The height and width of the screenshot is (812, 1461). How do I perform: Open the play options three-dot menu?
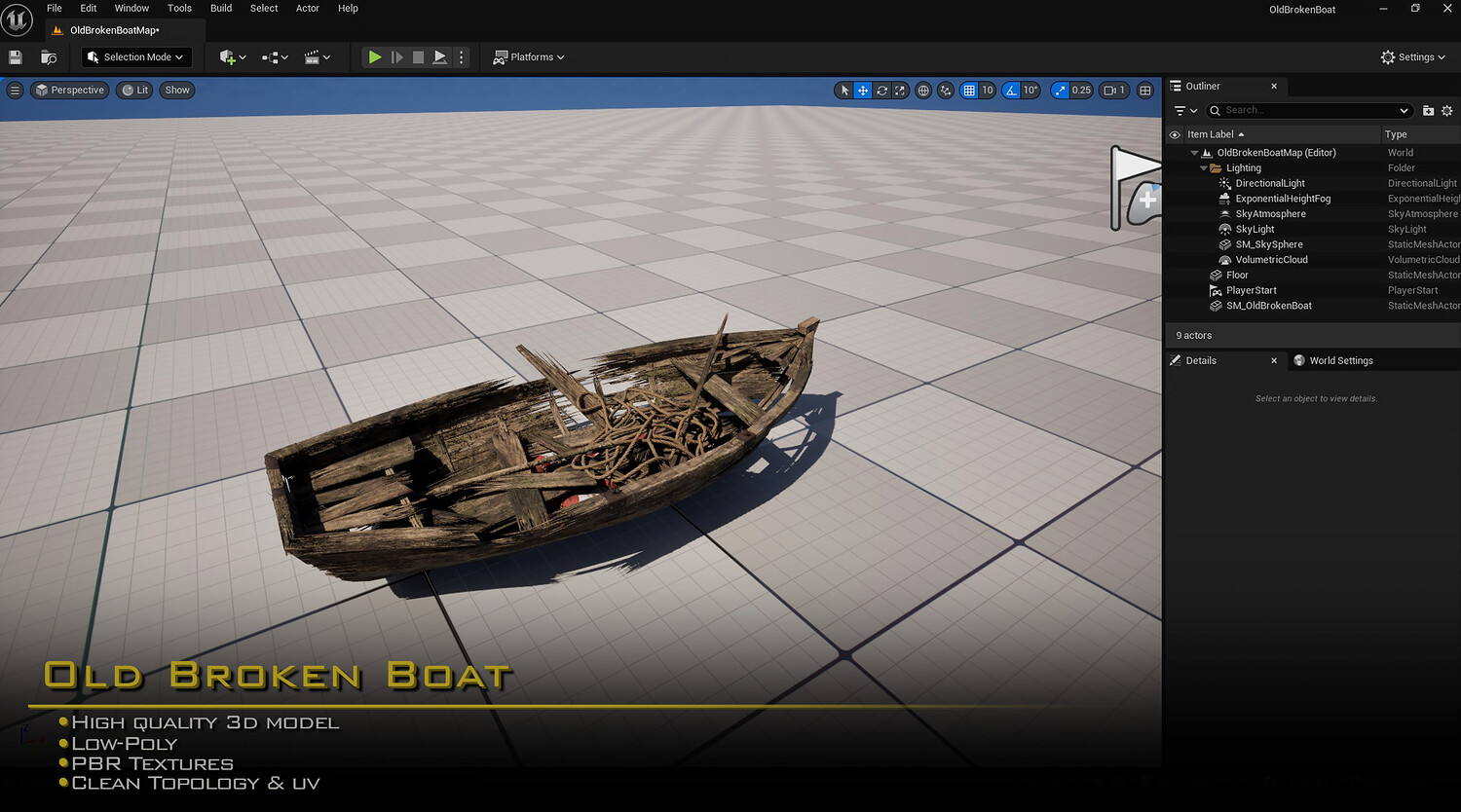462,57
